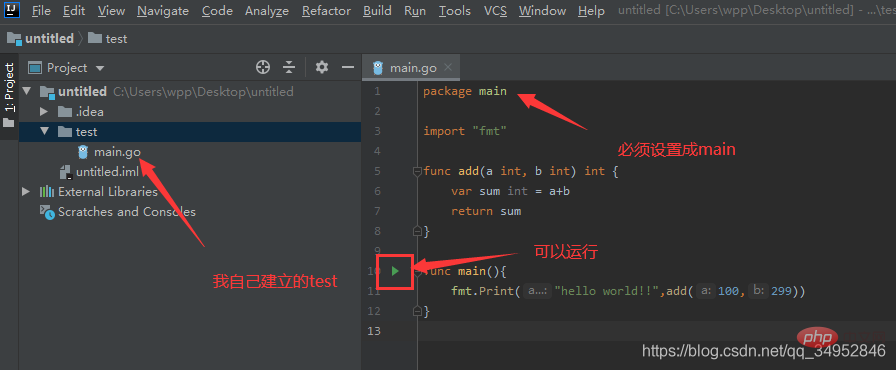Screen dimensions: 896x370
Task: Expand External Libraries node
Action: point(26,191)
